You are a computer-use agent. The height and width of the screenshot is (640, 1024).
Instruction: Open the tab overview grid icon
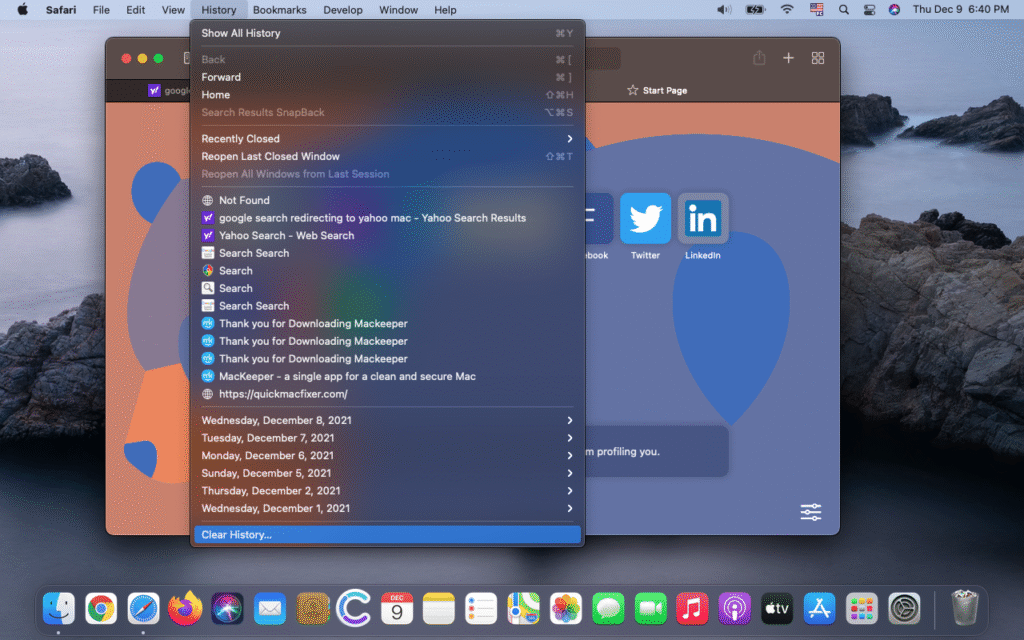[x=817, y=58]
